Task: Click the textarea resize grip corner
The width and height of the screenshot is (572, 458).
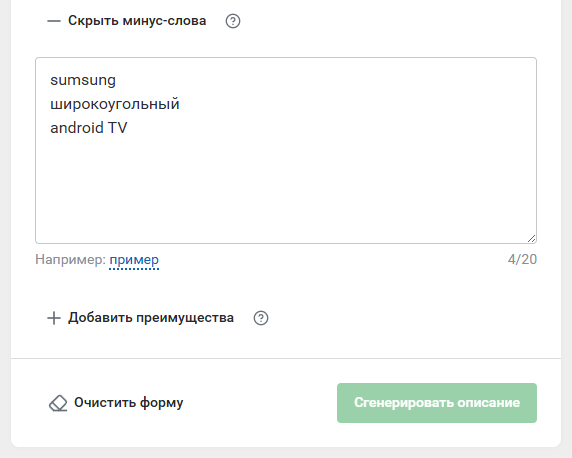Action: [x=532, y=239]
